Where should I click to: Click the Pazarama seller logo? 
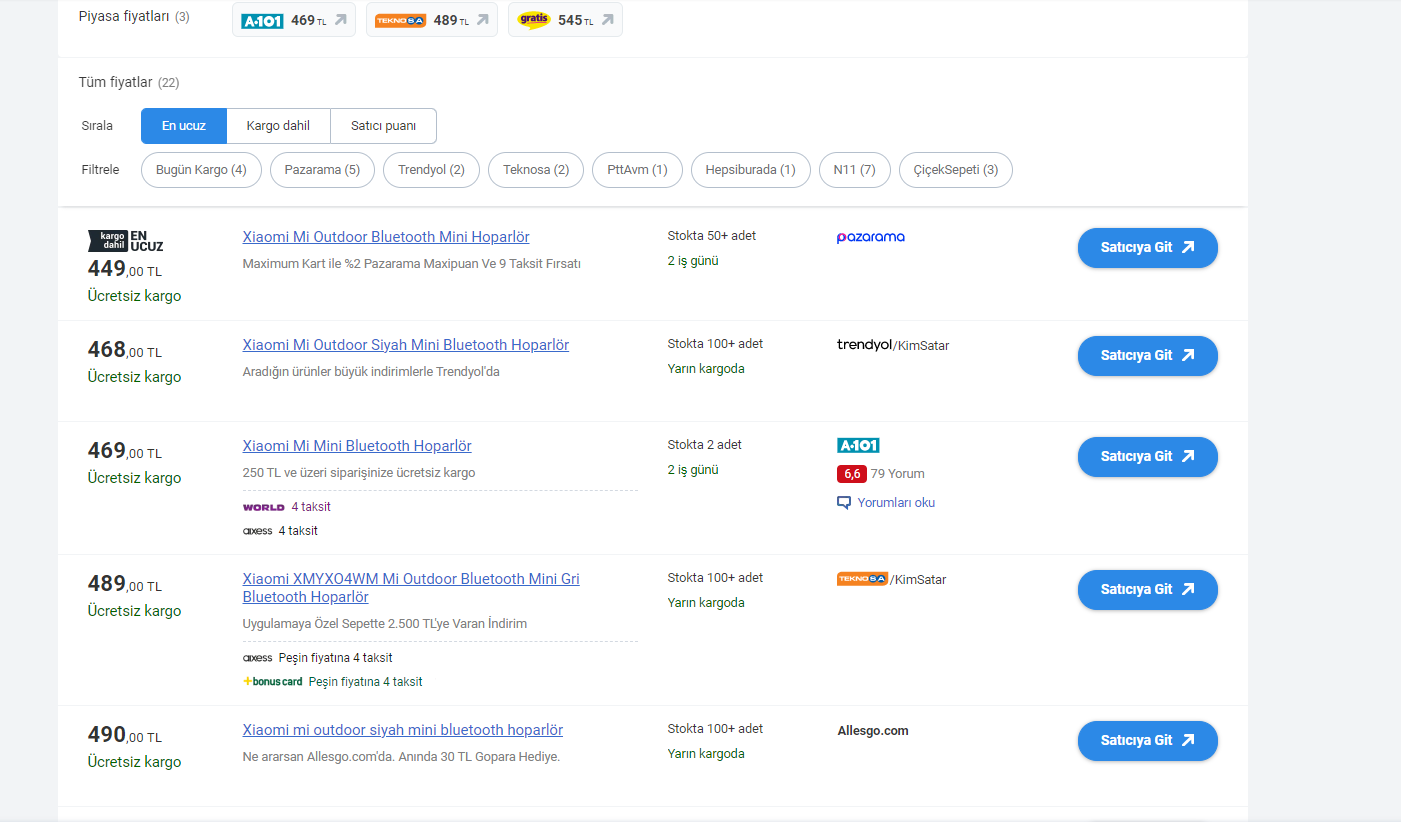pos(871,237)
